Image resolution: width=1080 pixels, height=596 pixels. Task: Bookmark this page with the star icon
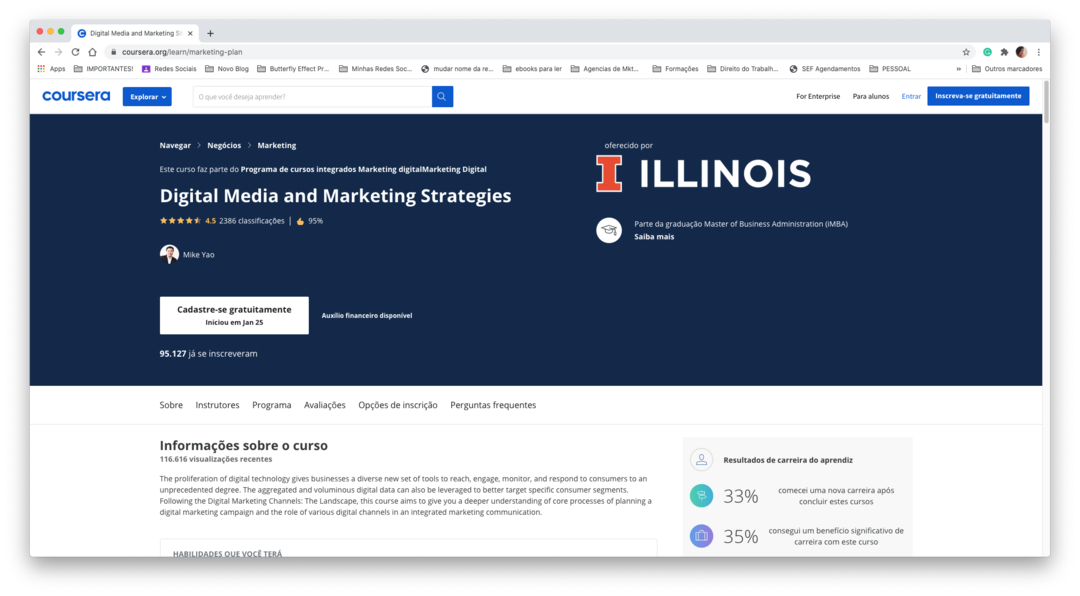click(966, 52)
